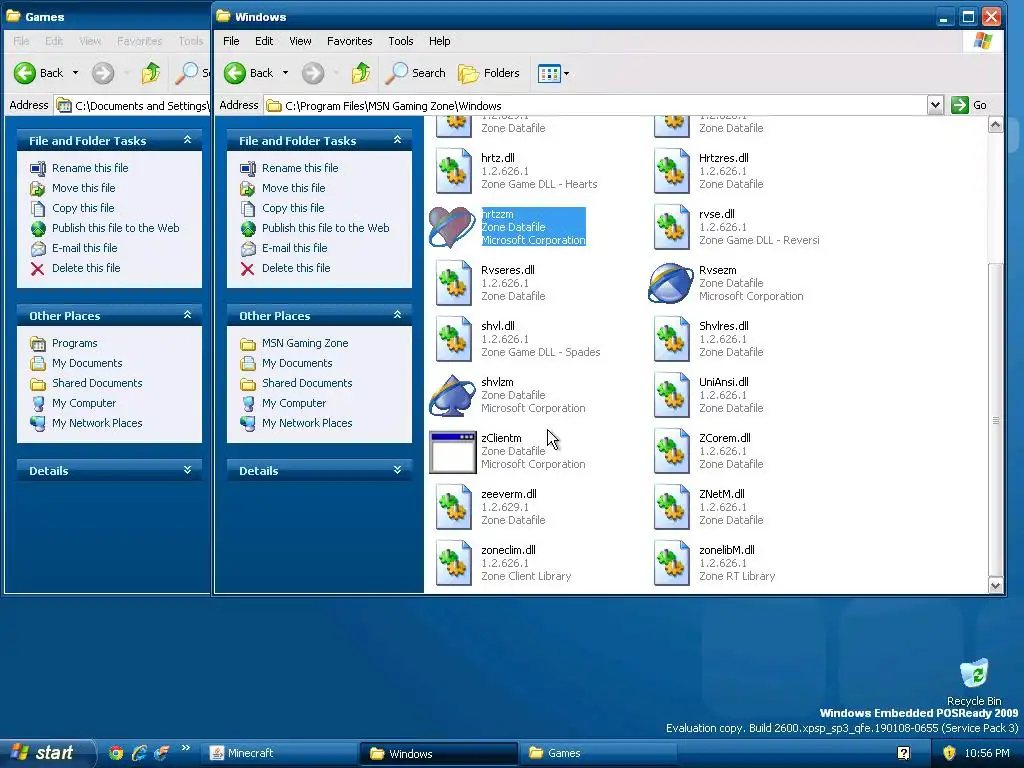The width and height of the screenshot is (1024, 768).
Task: Click Move this file in Windows window
Action: tap(293, 188)
